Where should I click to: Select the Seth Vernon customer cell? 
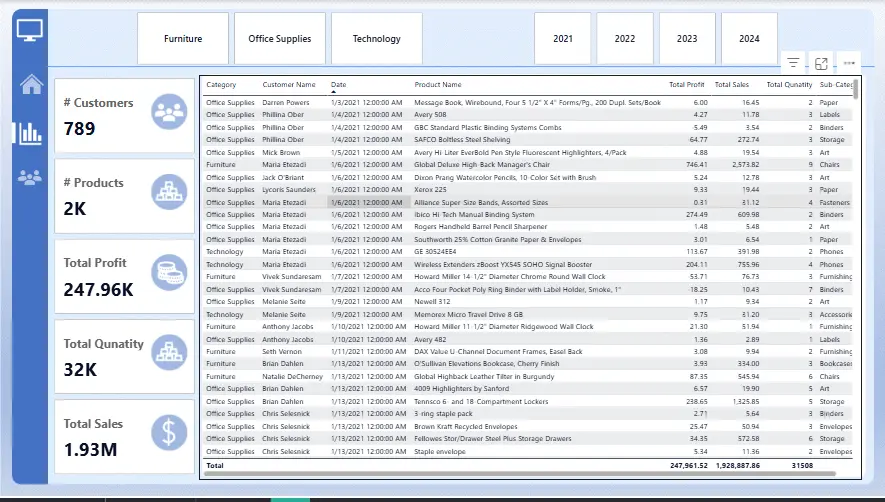[282, 351]
